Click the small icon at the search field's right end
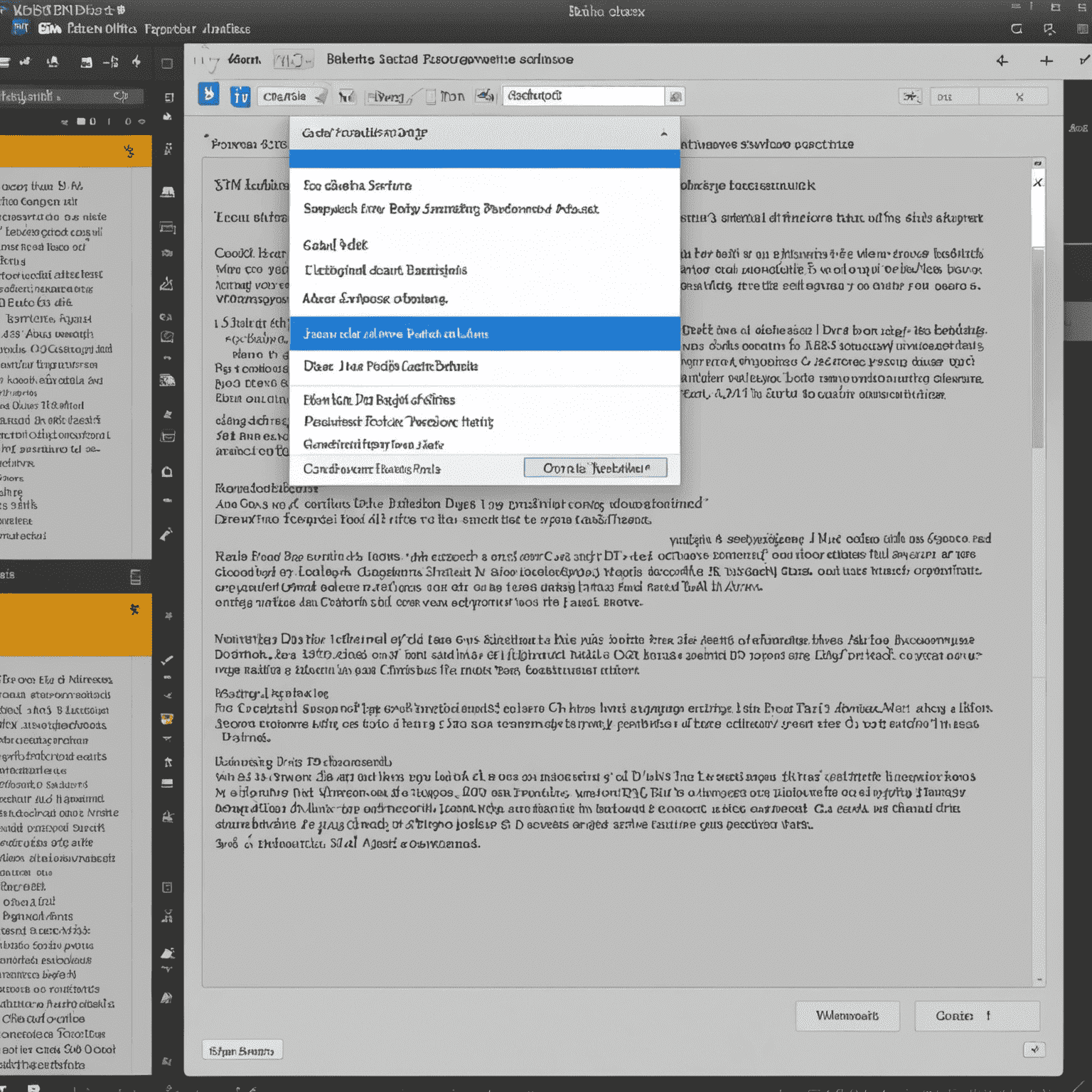Screen dimensions: 1092x1092 click(675, 96)
